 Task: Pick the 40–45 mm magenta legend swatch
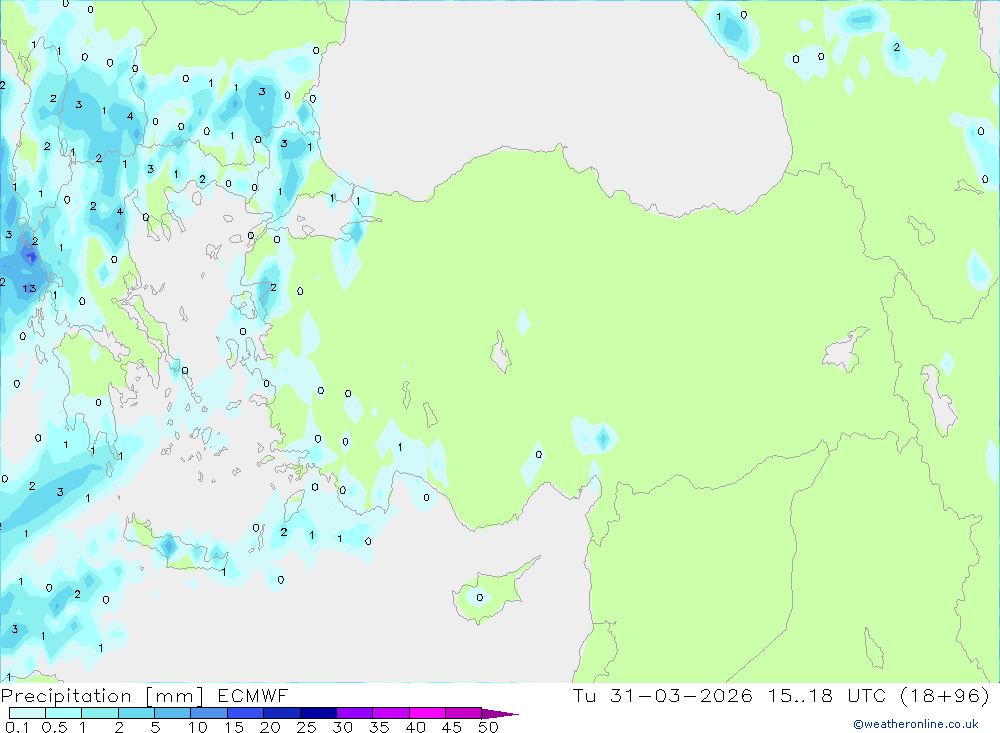(427, 713)
